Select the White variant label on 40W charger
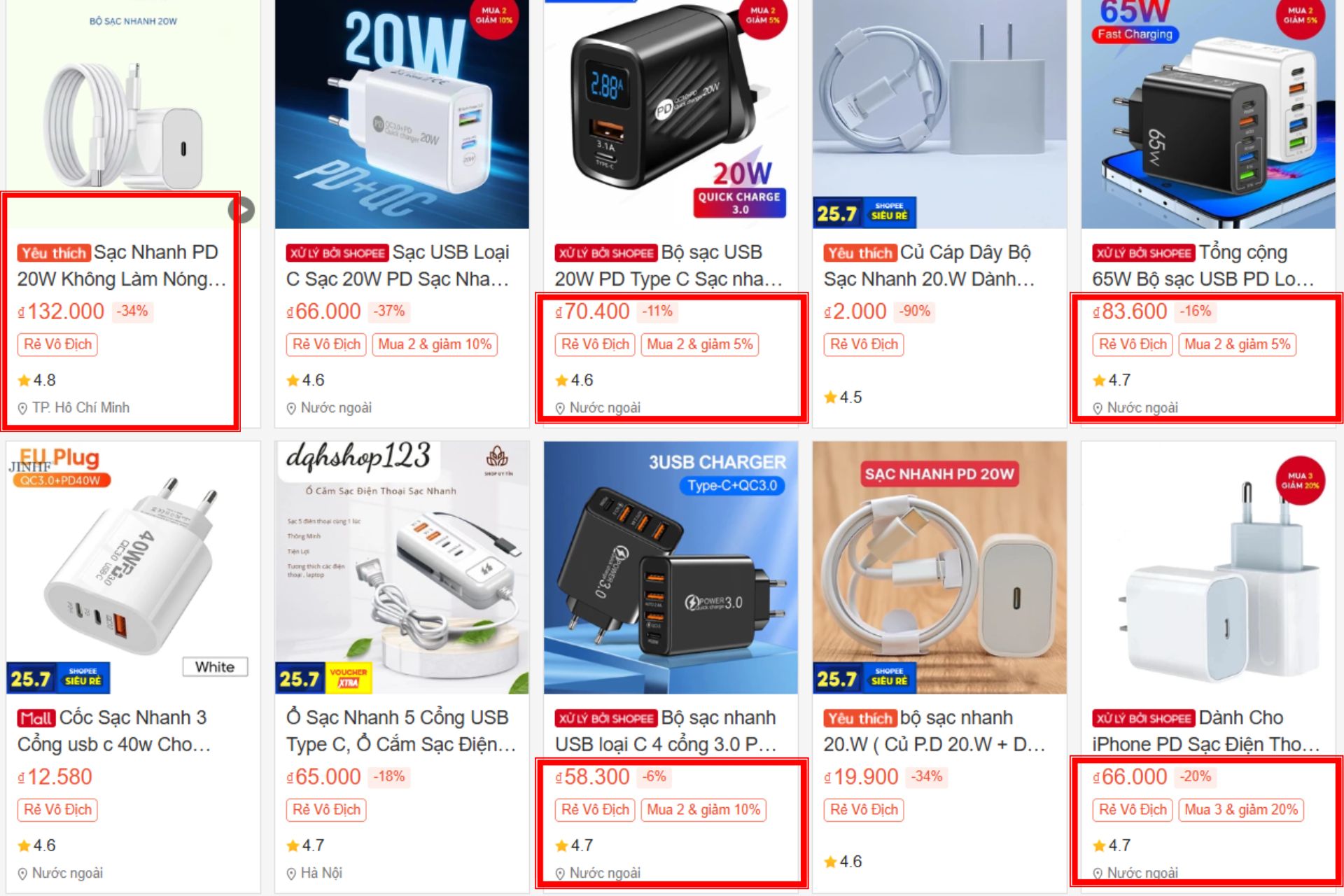 pyautogui.click(x=215, y=667)
